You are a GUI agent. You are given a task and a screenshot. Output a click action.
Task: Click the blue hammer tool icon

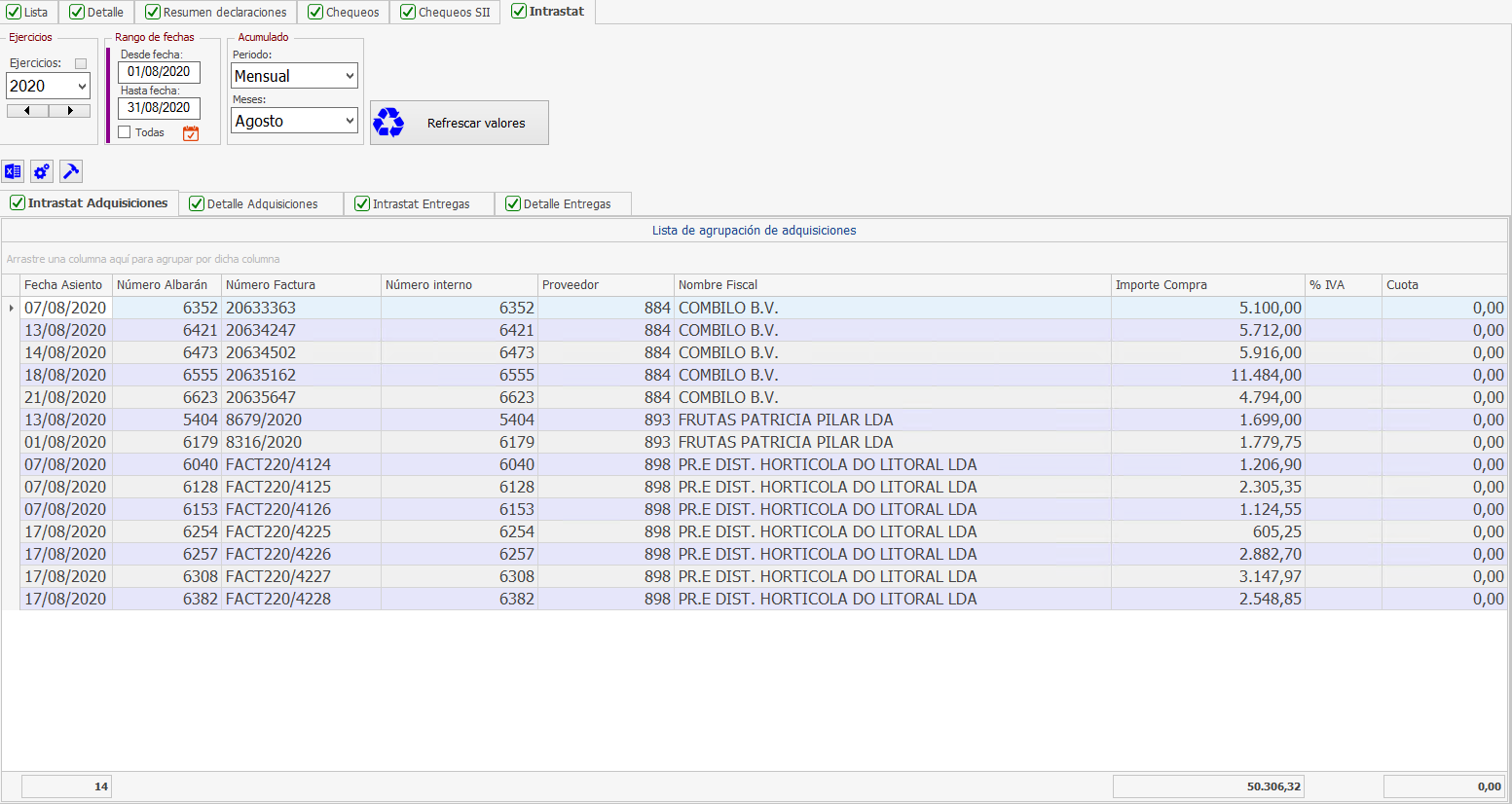point(71,172)
